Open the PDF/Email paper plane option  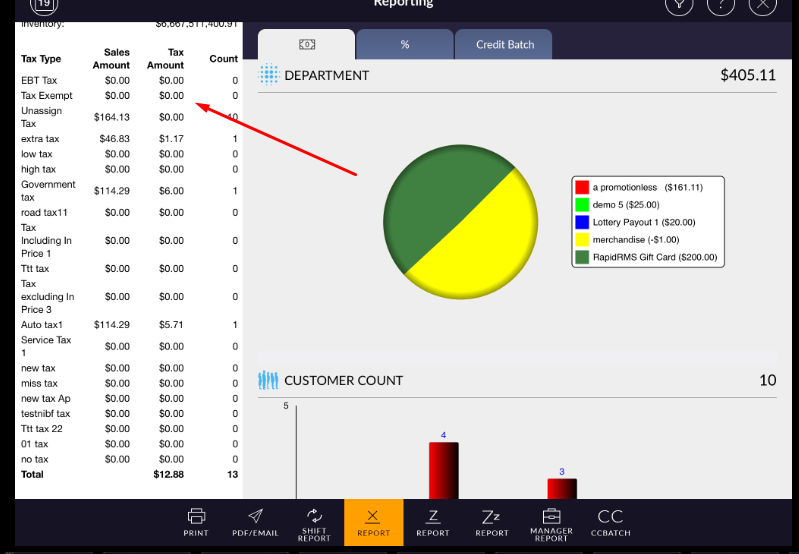[x=255, y=522]
